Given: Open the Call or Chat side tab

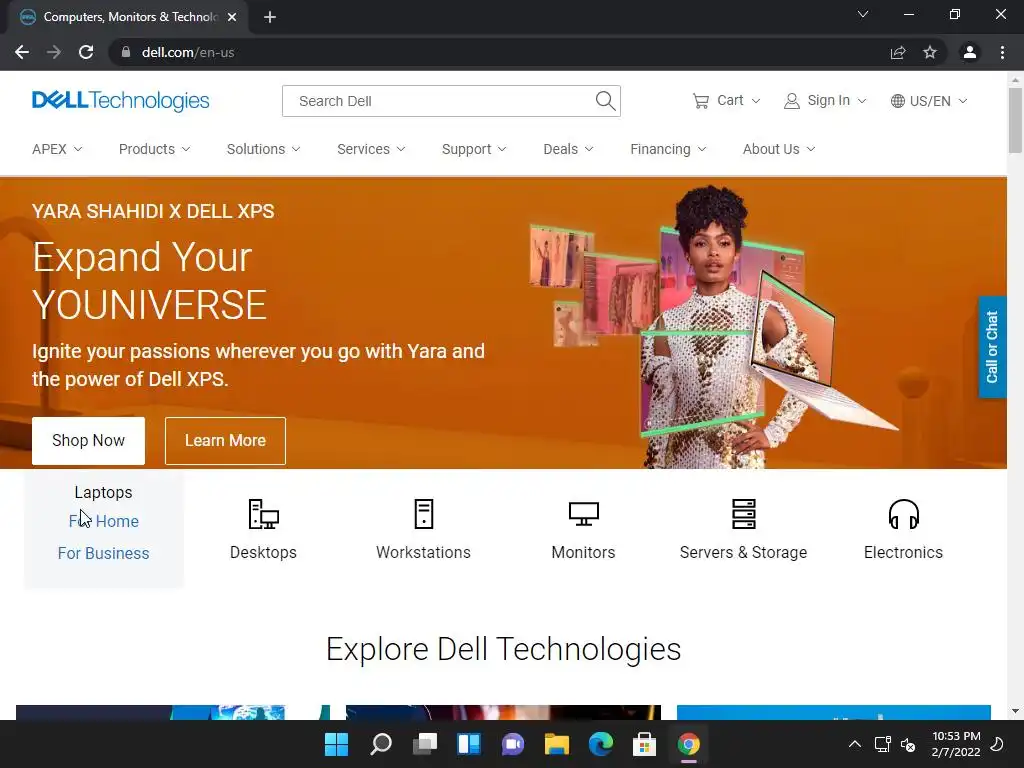Looking at the screenshot, I should [992, 347].
